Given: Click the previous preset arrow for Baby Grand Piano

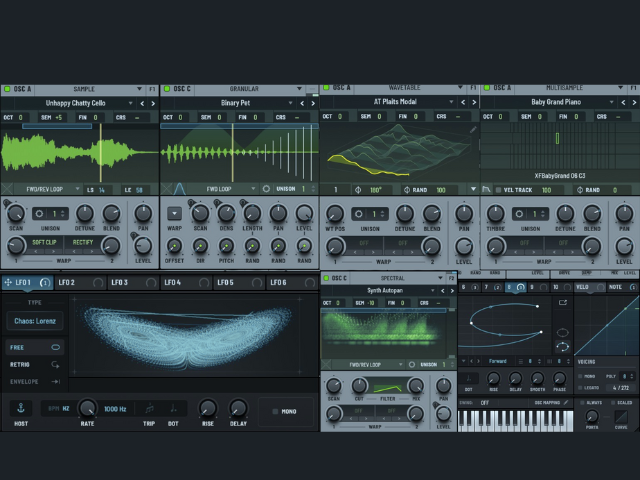Looking at the screenshot, I should coord(621,103).
